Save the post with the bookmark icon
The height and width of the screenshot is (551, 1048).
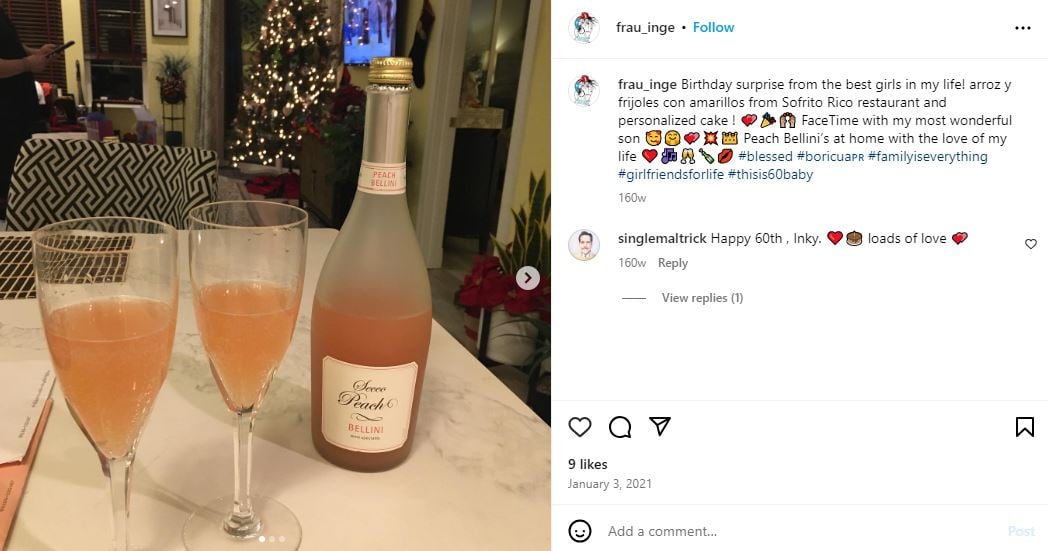click(1024, 427)
